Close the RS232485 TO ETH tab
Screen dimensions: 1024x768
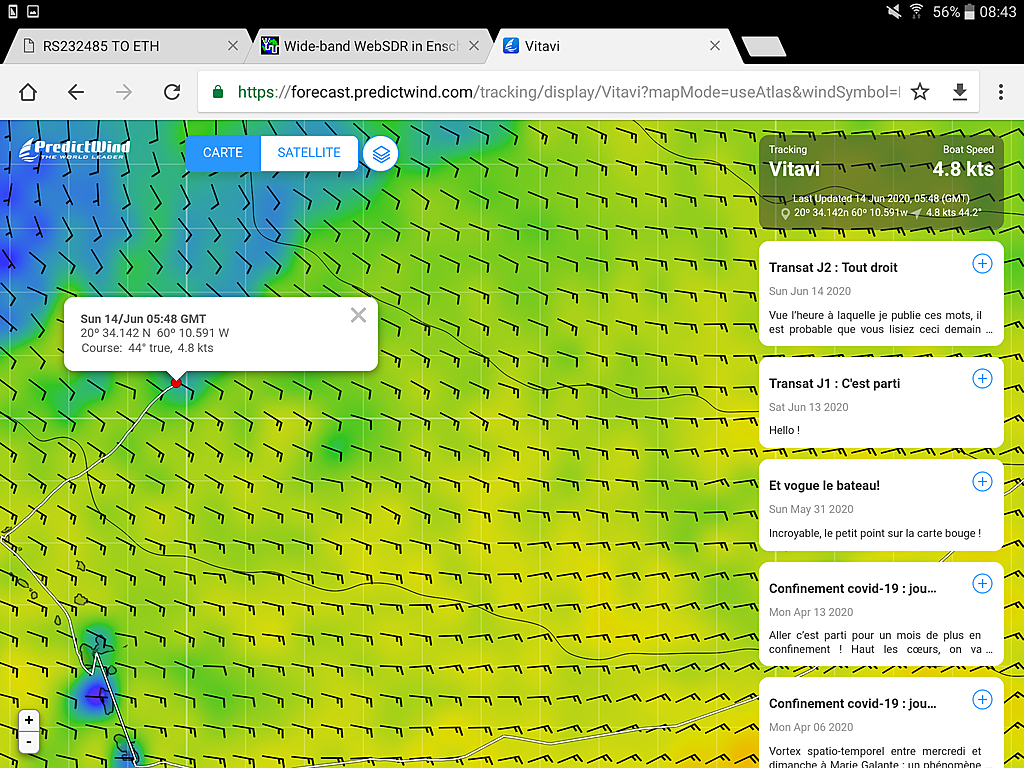coord(232,46)
